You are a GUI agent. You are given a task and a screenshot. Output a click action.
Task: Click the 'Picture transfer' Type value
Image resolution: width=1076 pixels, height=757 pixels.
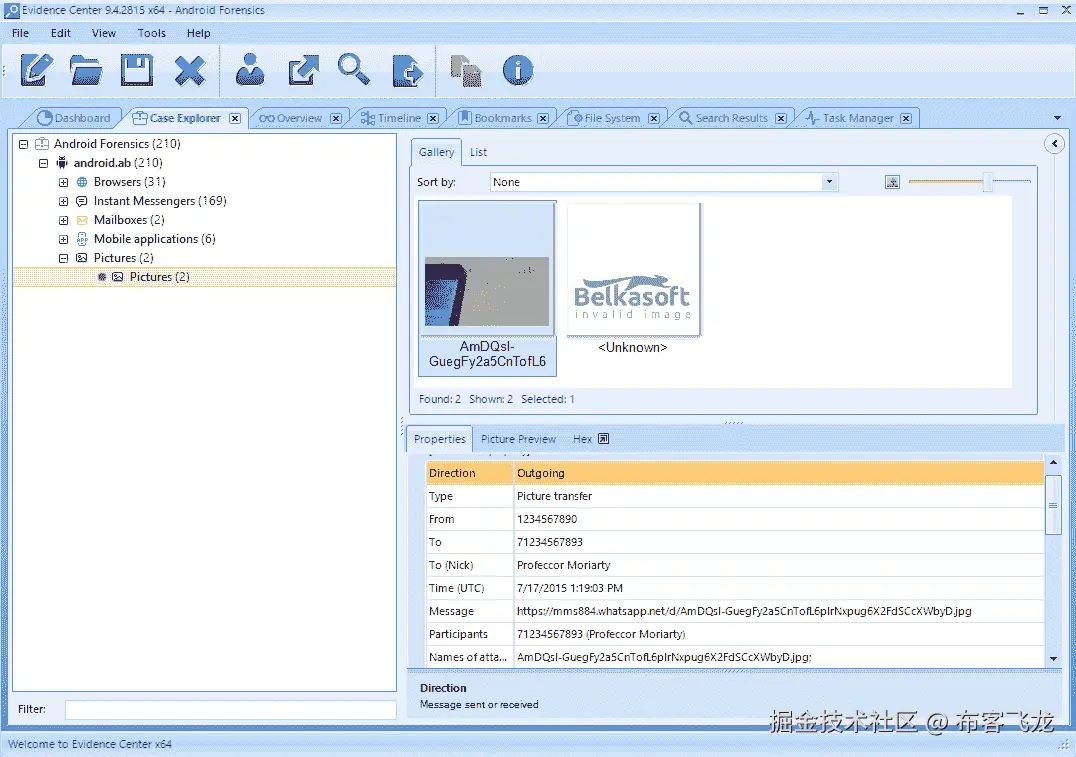554,496
